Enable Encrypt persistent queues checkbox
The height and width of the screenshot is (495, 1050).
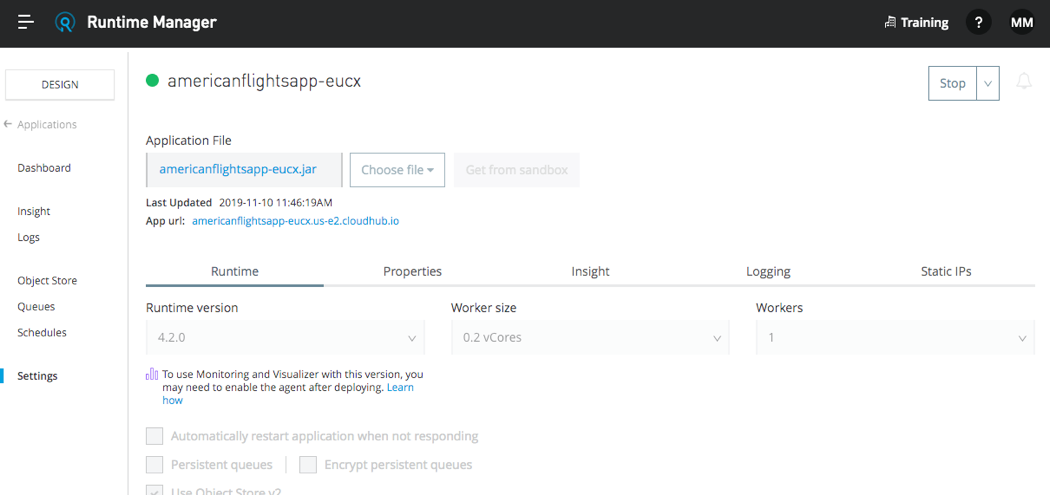tap(308, 464)
